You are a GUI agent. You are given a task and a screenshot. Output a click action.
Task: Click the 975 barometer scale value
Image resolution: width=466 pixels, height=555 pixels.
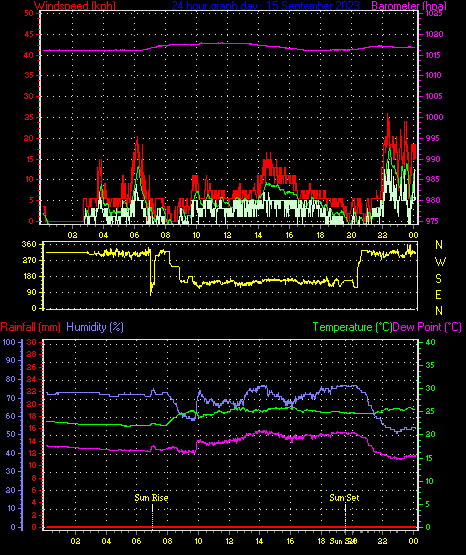point(432,221)
